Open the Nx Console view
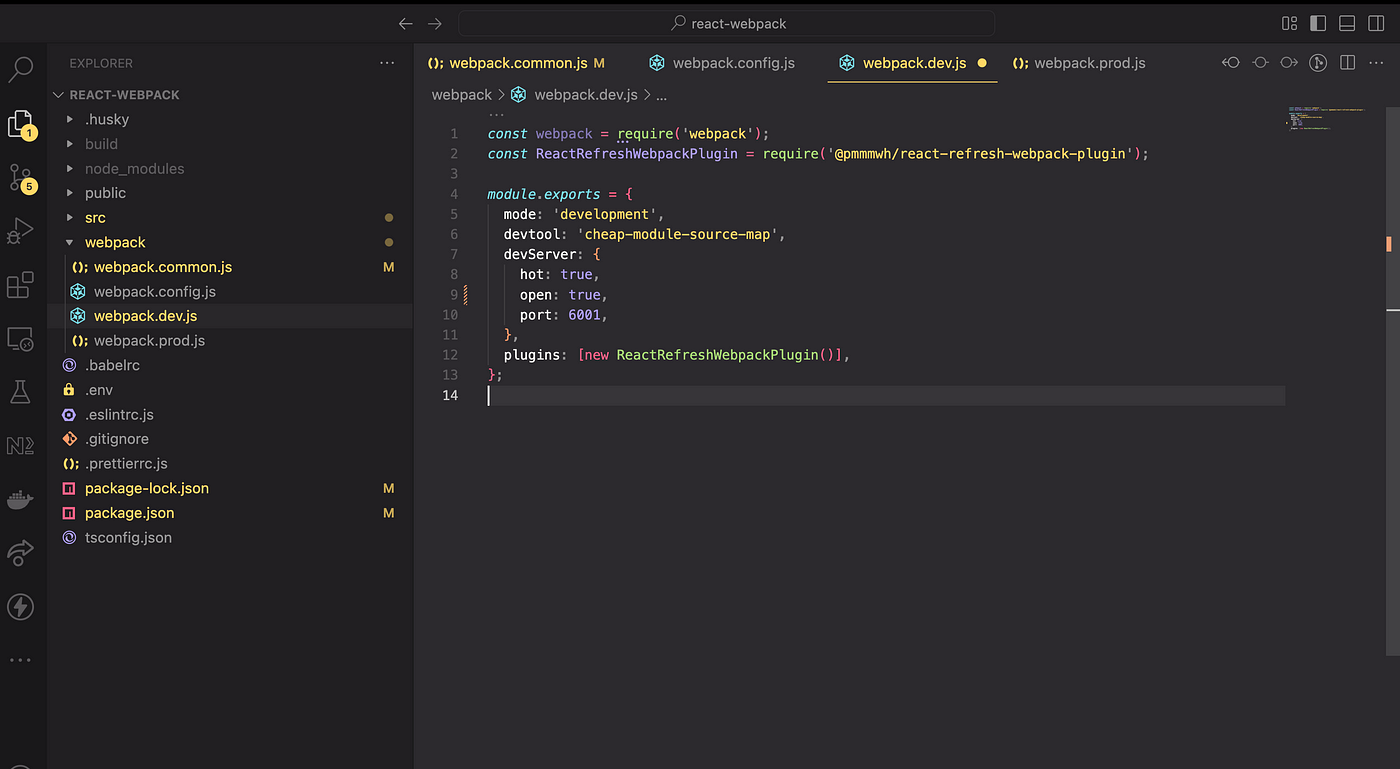The image size is (1400, 769). tap(20, 446)
